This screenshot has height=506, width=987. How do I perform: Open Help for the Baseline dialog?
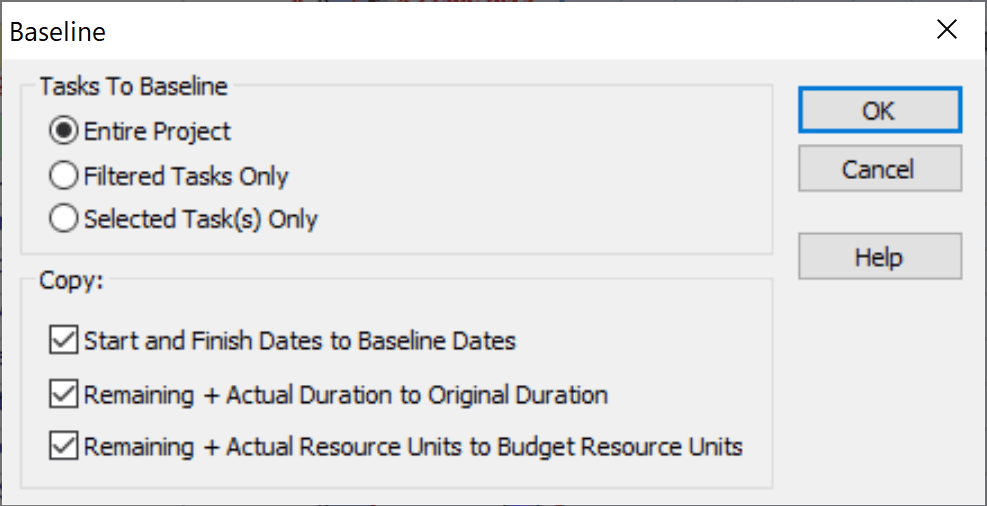click(879, 257)
